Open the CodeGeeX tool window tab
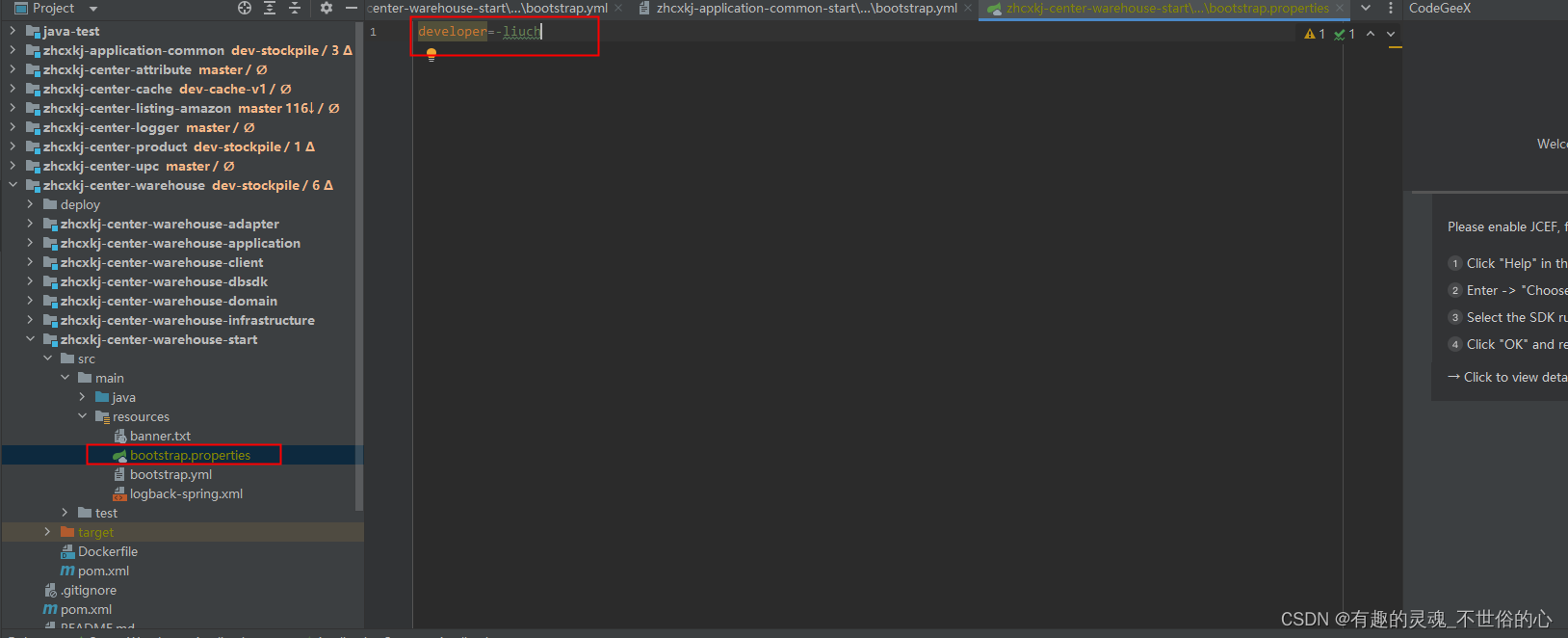The image size is (1568, 638). [1440, 8]
